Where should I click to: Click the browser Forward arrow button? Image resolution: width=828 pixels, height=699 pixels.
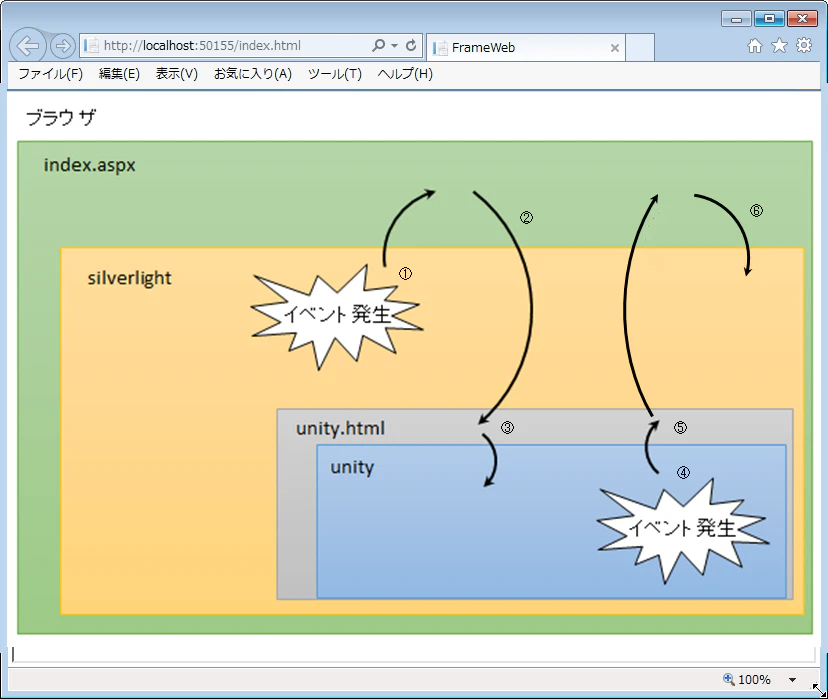pos(63,46)
